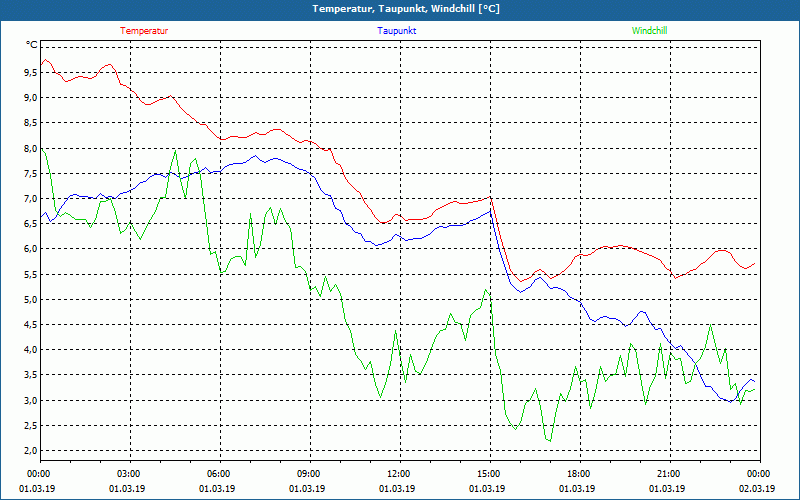Click the 03:00 time axis label
Image resolution: width=800 pixels, height=500 pixels.
130,474
